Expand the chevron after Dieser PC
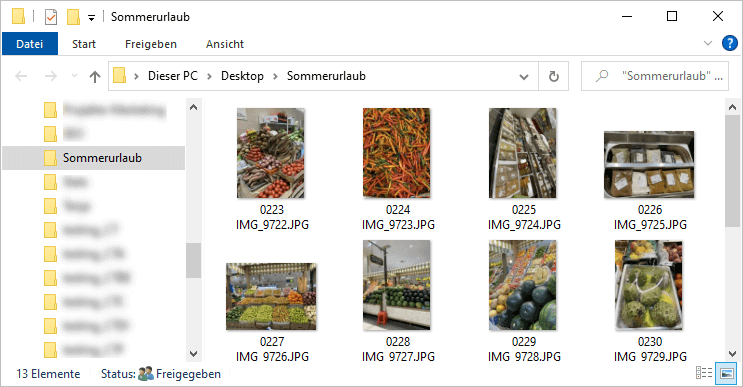This screenshot has height=387, width=743. [x=209, y=76]
